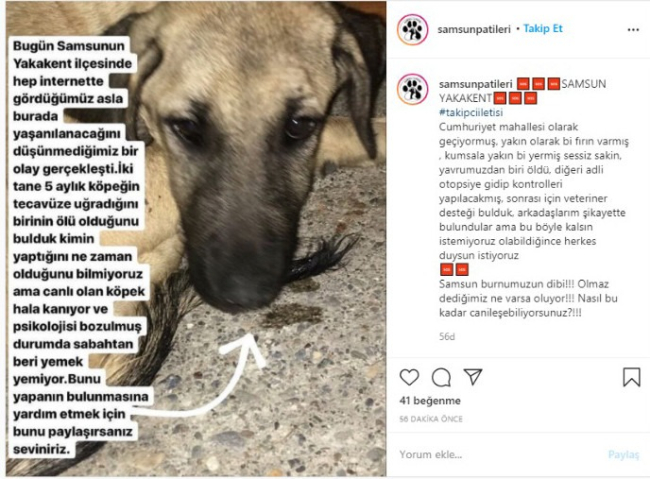Open the #takipciiletisi hashtag
Viewport: 650px width, 479px height.
pyautogui.click(x=471, y=112)
